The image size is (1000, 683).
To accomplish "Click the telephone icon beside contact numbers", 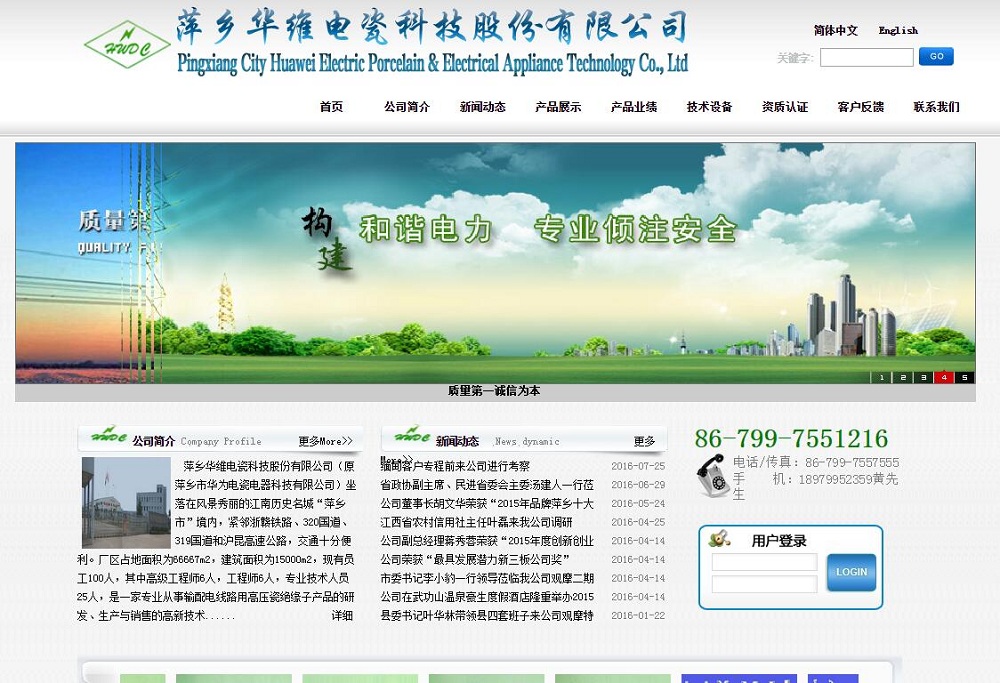I will click(712, 475).
